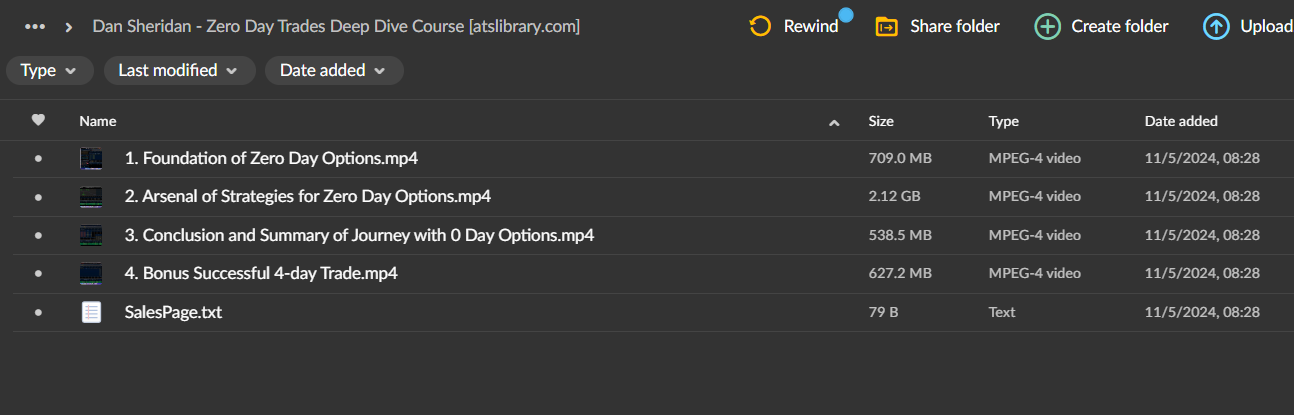The height and width of the screenshot is (415, 1294).
Task: Click the three-dots breadcrumb overflow icon
Action: pos(35,27)
